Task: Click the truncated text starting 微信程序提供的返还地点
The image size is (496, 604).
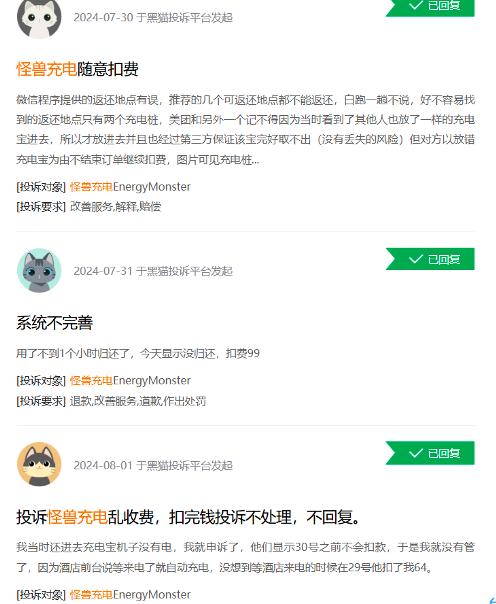Action: [245, 130]
